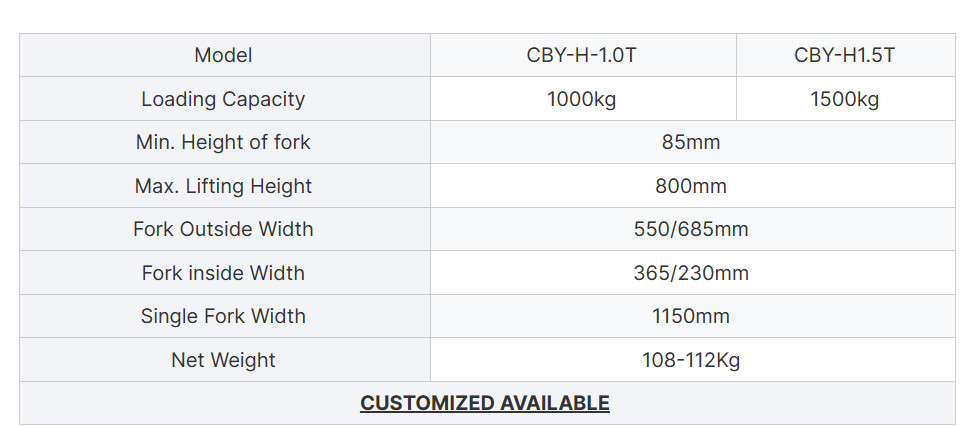Click the 800mm value cell
The image size is (963, 426).
point(693,186)
